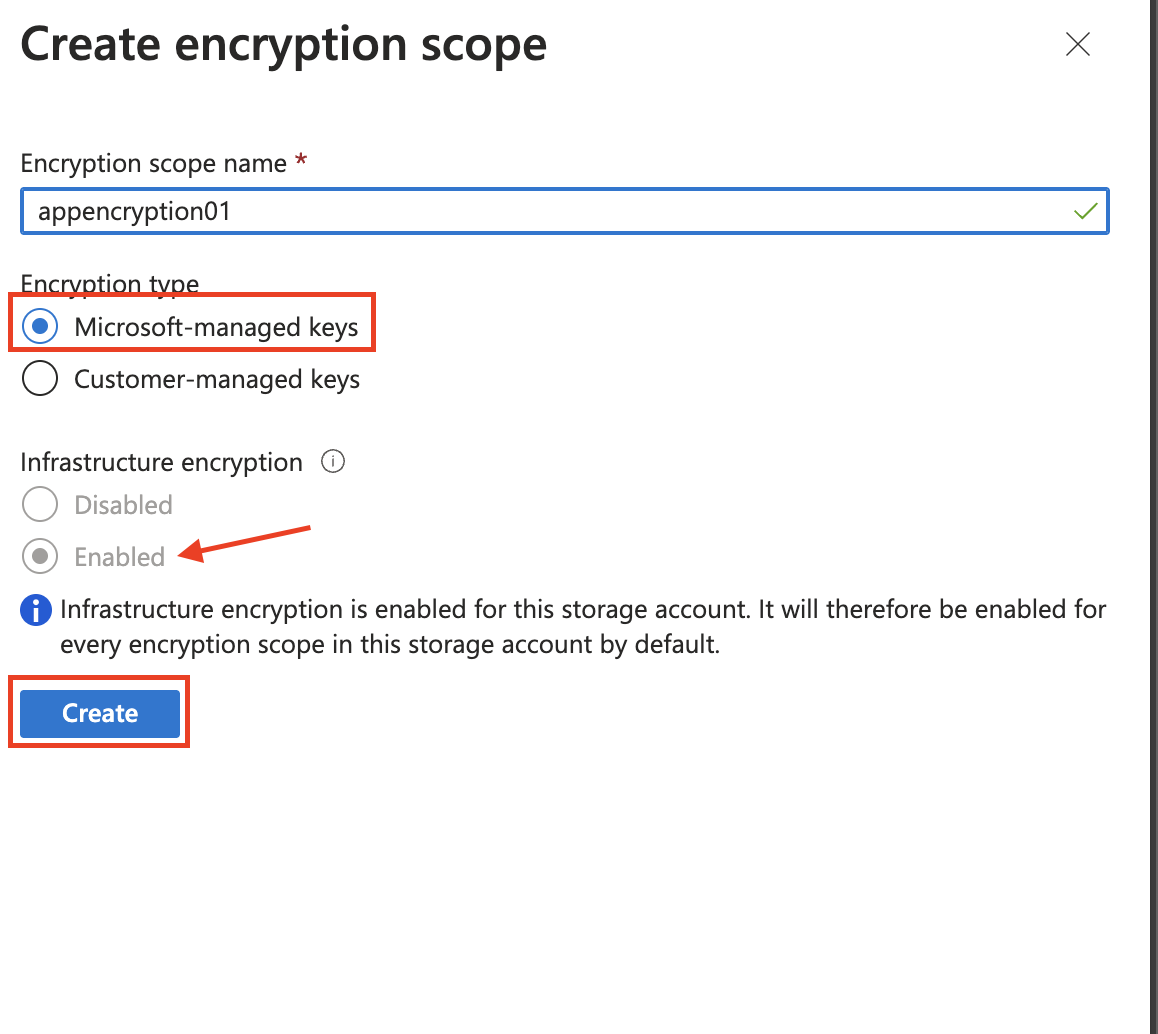This screenshot has height=1034, width=1158.
Task: Click the green validation checkmark icon
Action: [x=1085, y=212]
